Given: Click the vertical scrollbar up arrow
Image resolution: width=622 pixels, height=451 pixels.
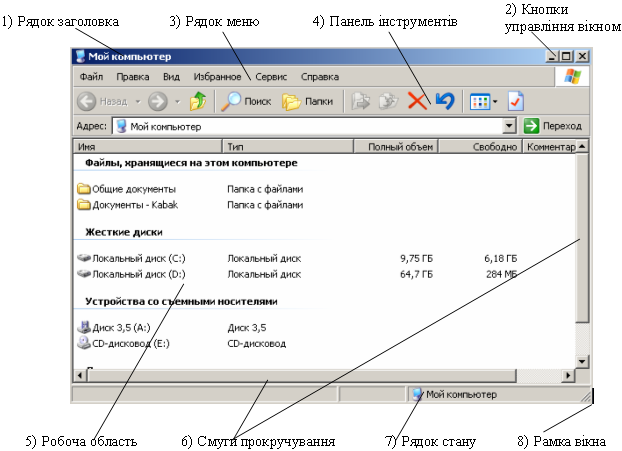Looking at the screenshot, I should tap(582, 146).
